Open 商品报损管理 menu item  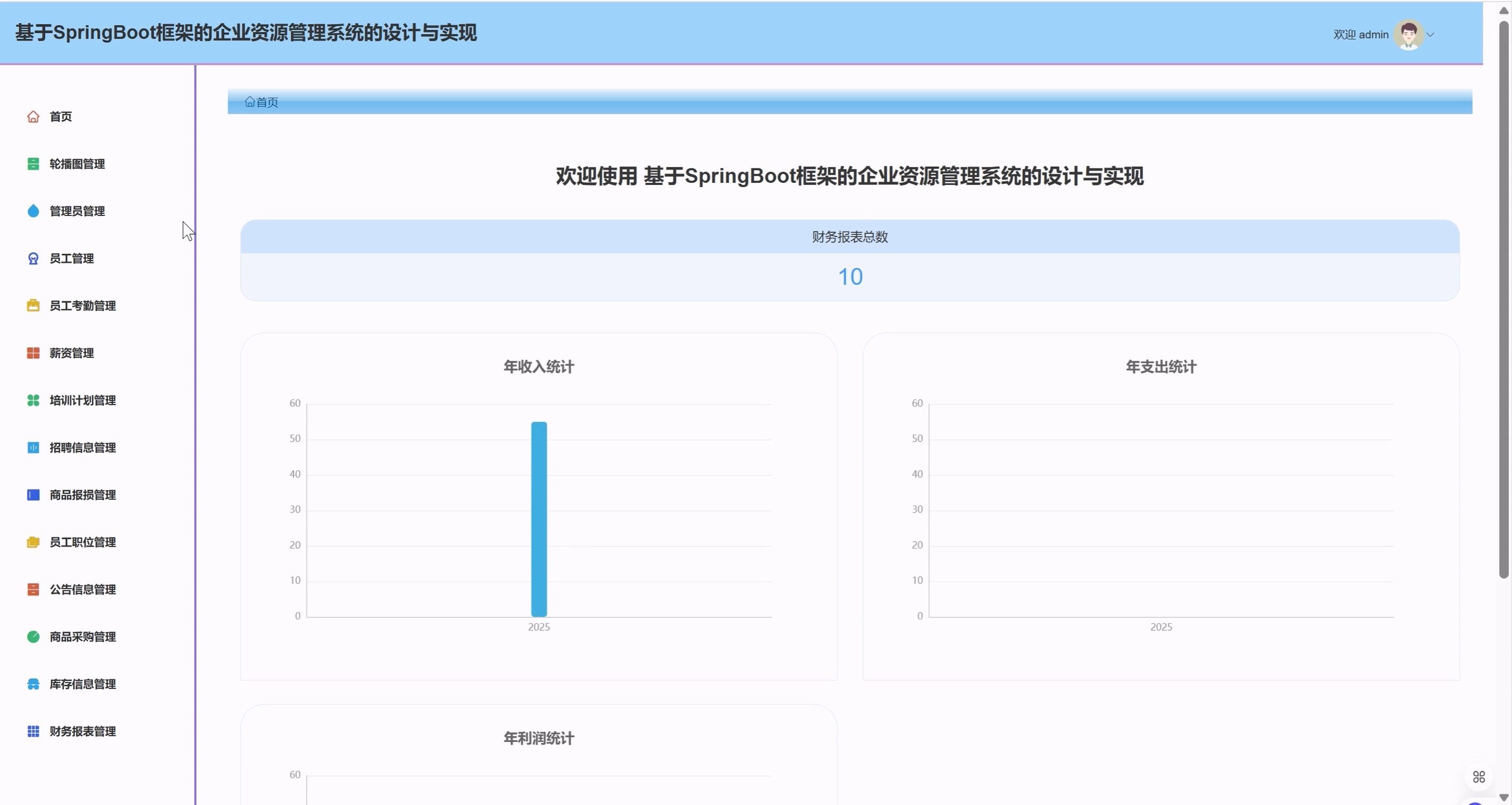(82, 495)
